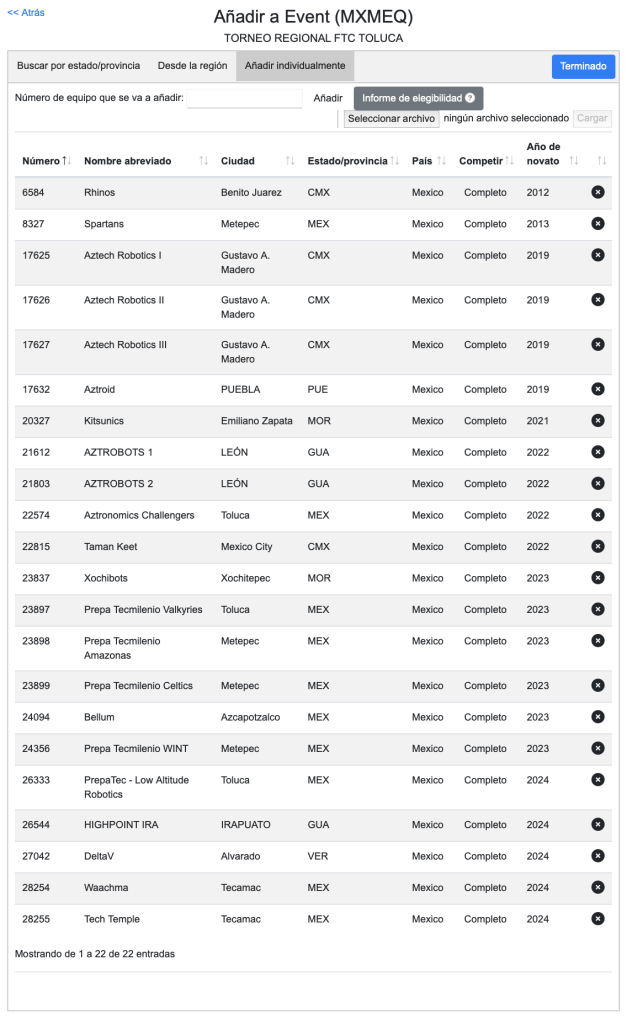Screen dimensions: 627x1024
Task: Focus the team number input field
Action: coord(244,98)
